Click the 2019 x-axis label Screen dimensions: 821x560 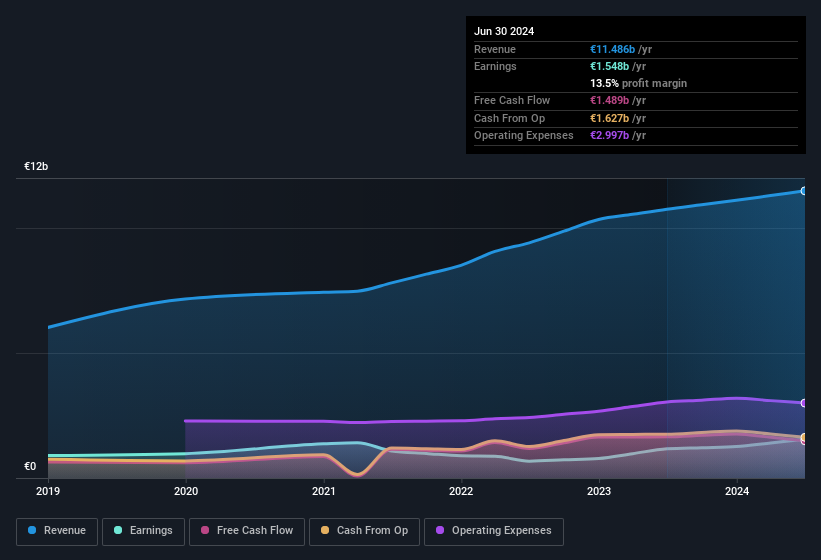[x=48, y=491]
